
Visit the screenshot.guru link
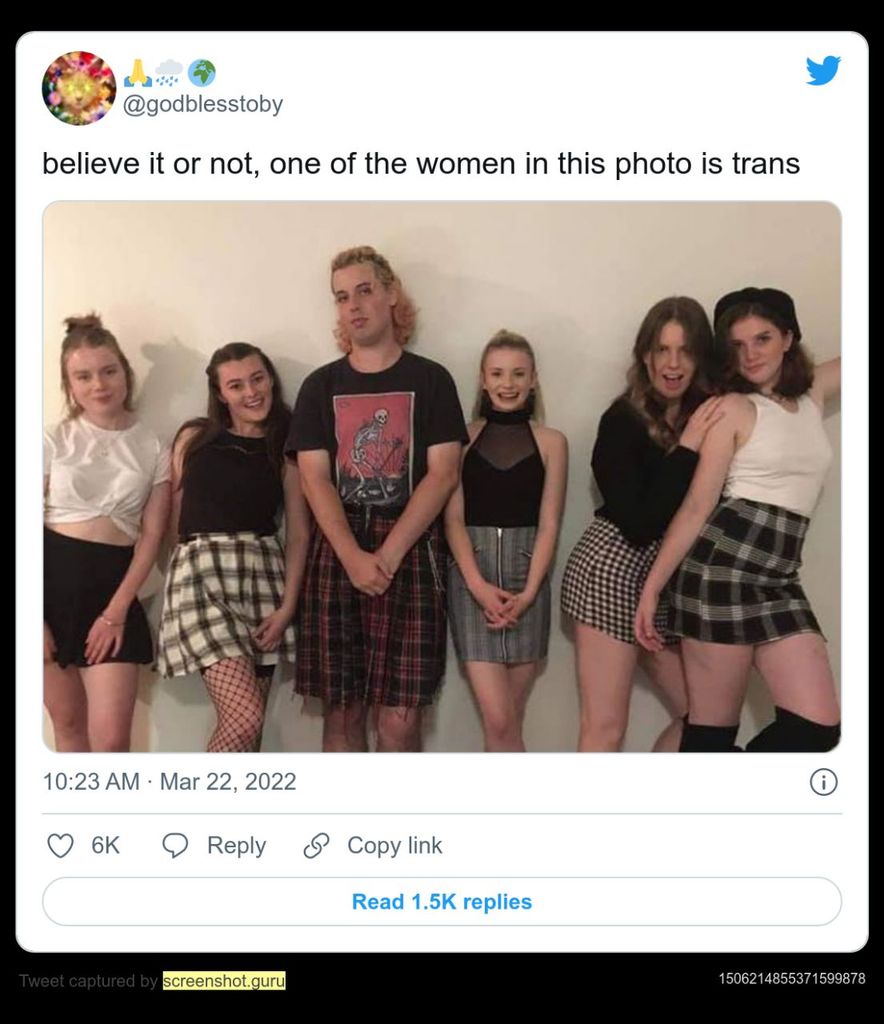pyautogui.click(x=224, y=981)
